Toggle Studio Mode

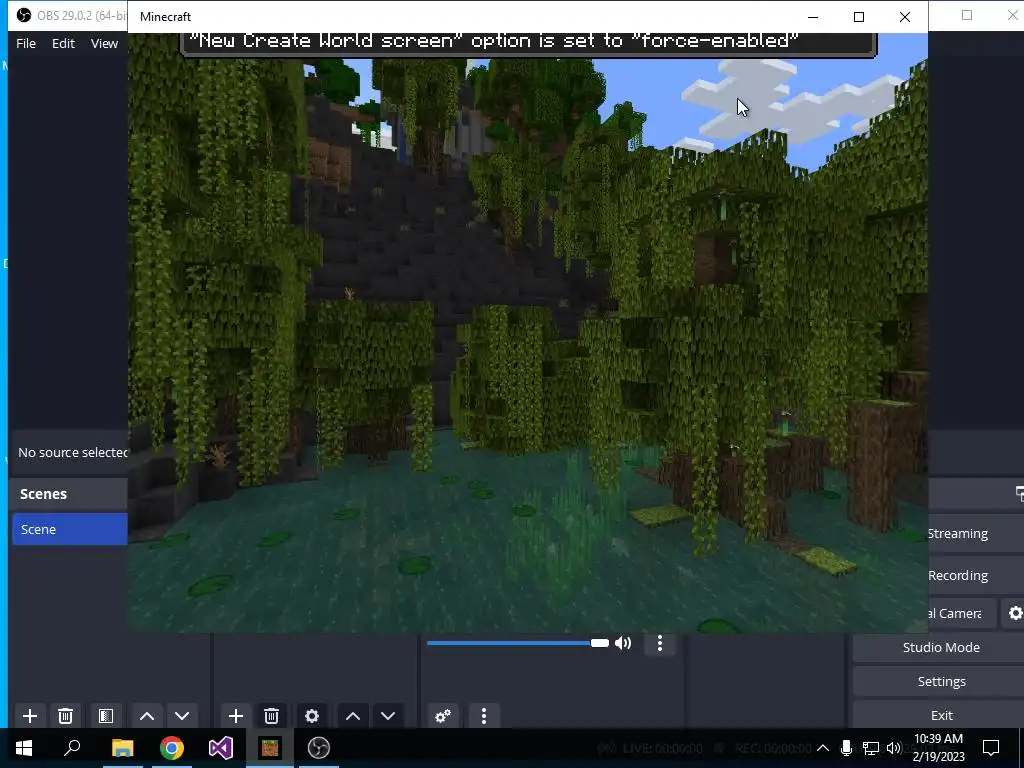[940, 647]
